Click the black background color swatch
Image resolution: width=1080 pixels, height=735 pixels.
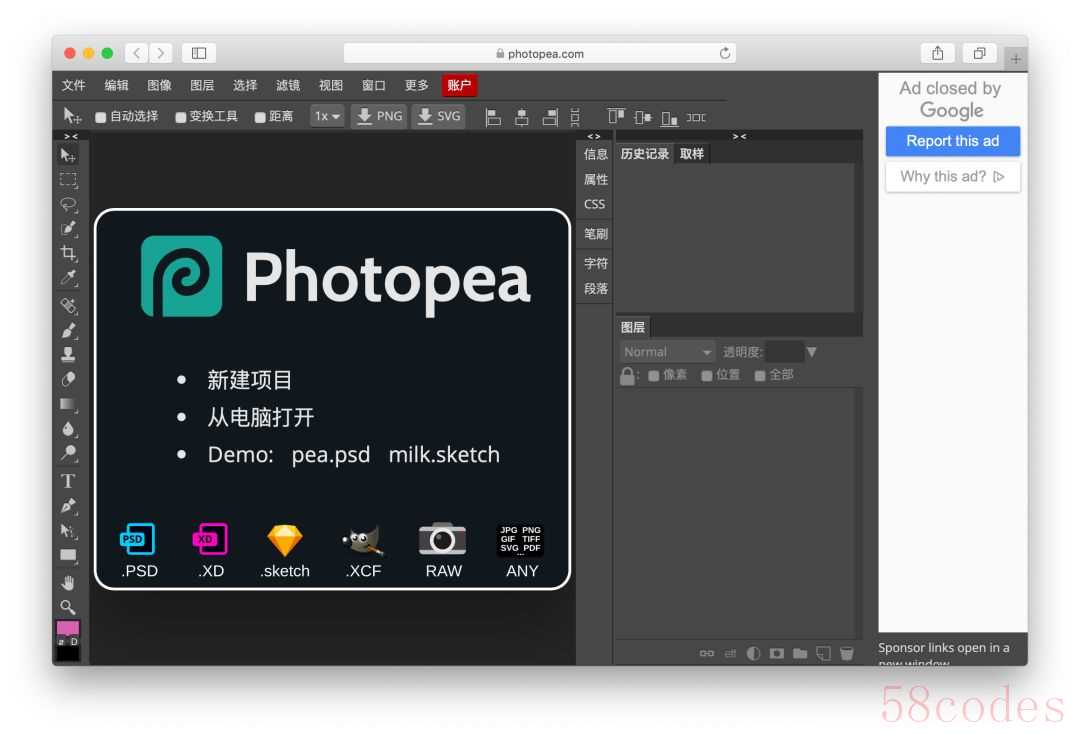click(x=68, y=653)
